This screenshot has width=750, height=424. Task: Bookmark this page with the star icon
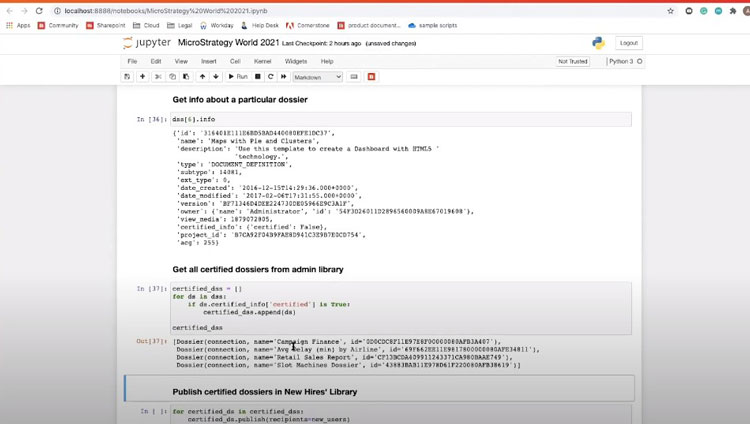click(x=670, y=10)
